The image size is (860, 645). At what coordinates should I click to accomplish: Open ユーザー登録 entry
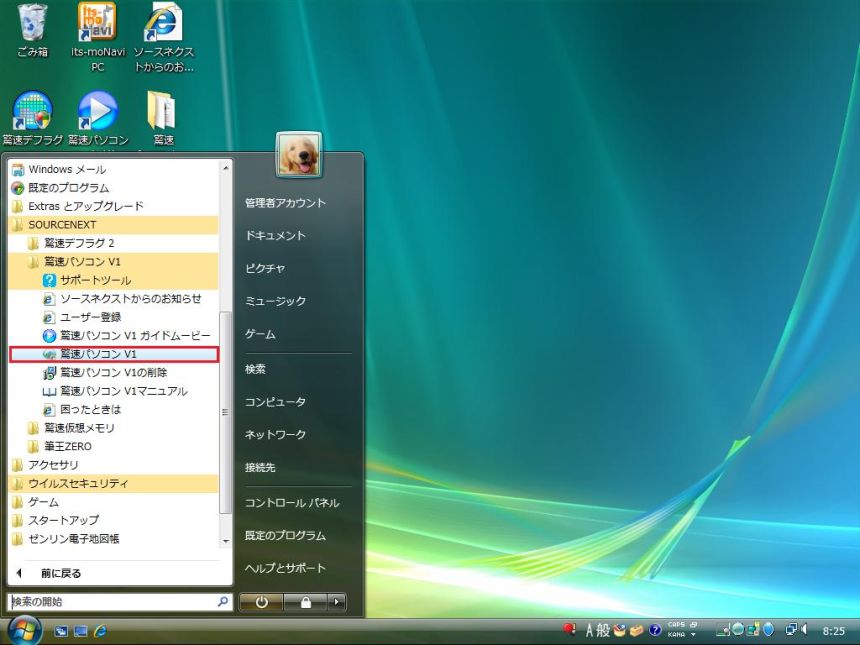click(114, 317)
